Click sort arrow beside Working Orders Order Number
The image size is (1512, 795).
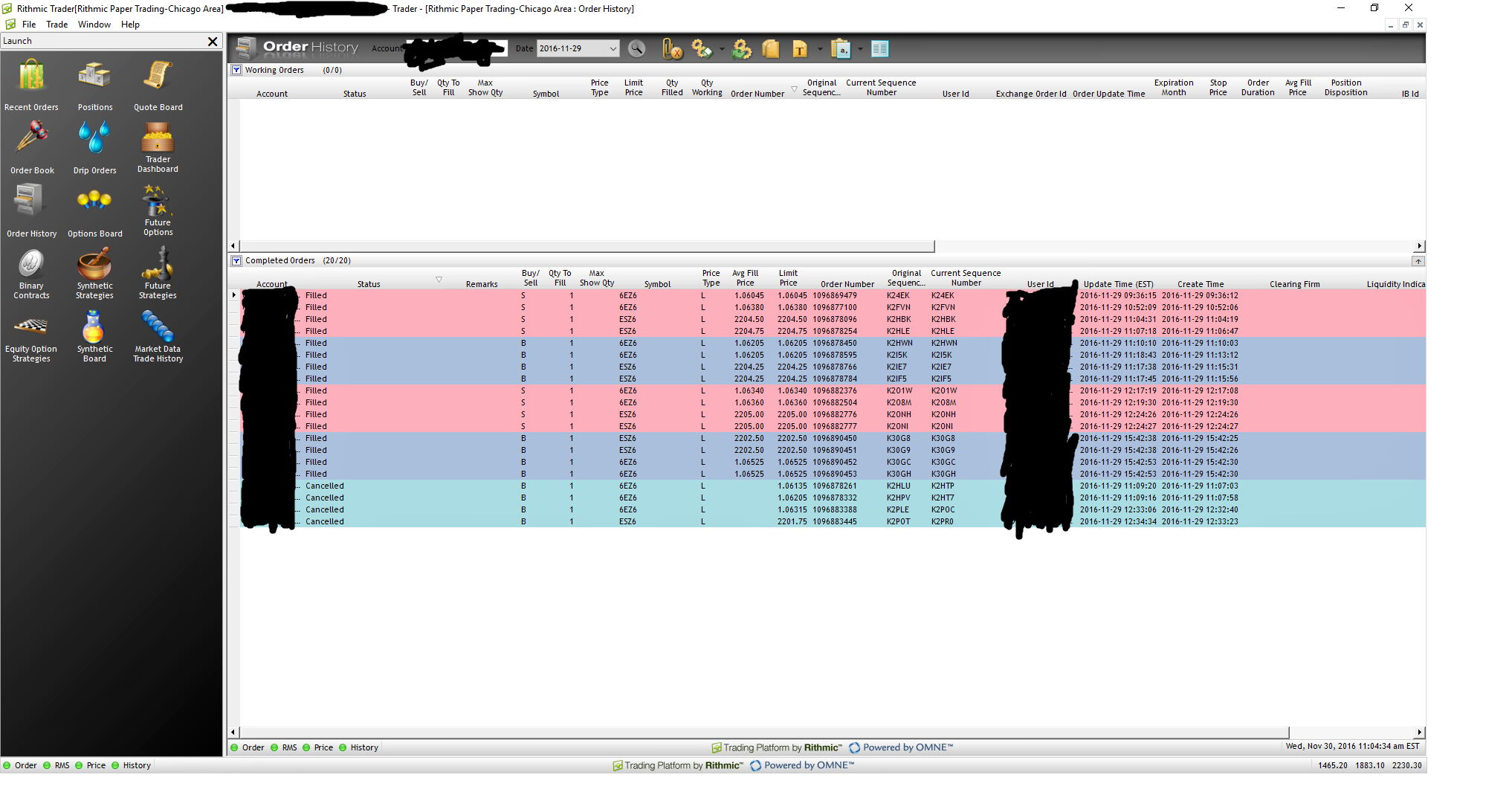tap(794, 89)
